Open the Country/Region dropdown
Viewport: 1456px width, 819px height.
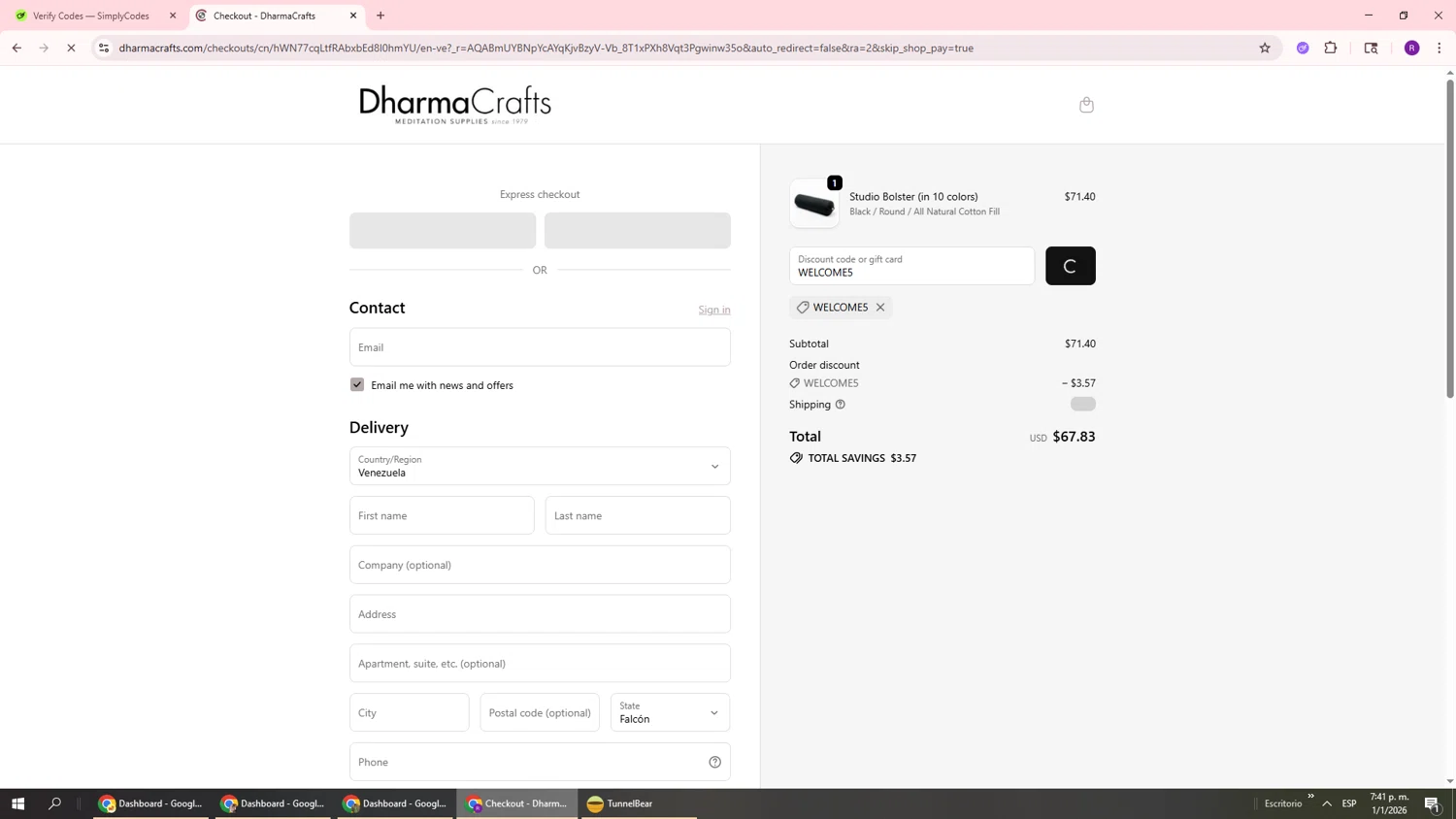pyautogui.click(x=540, y=466)
